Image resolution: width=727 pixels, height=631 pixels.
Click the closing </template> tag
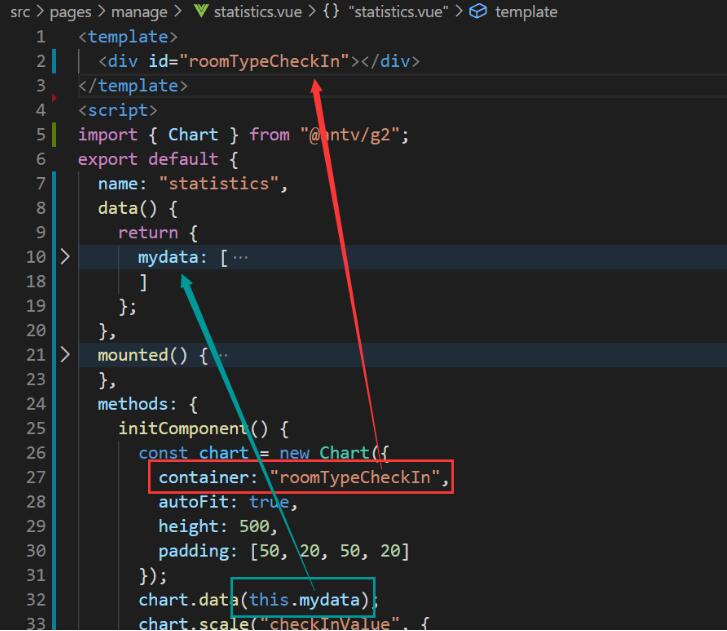(133, 86)
